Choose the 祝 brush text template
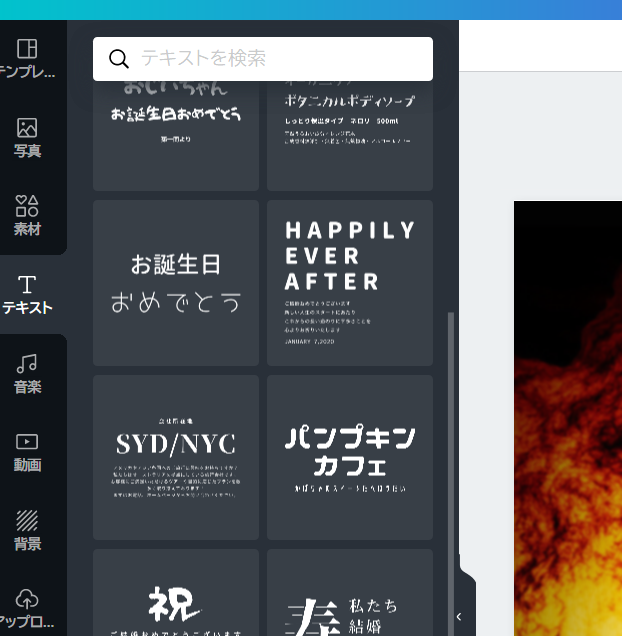The height and width of the screenshot is (636, 622). [176, 593]
